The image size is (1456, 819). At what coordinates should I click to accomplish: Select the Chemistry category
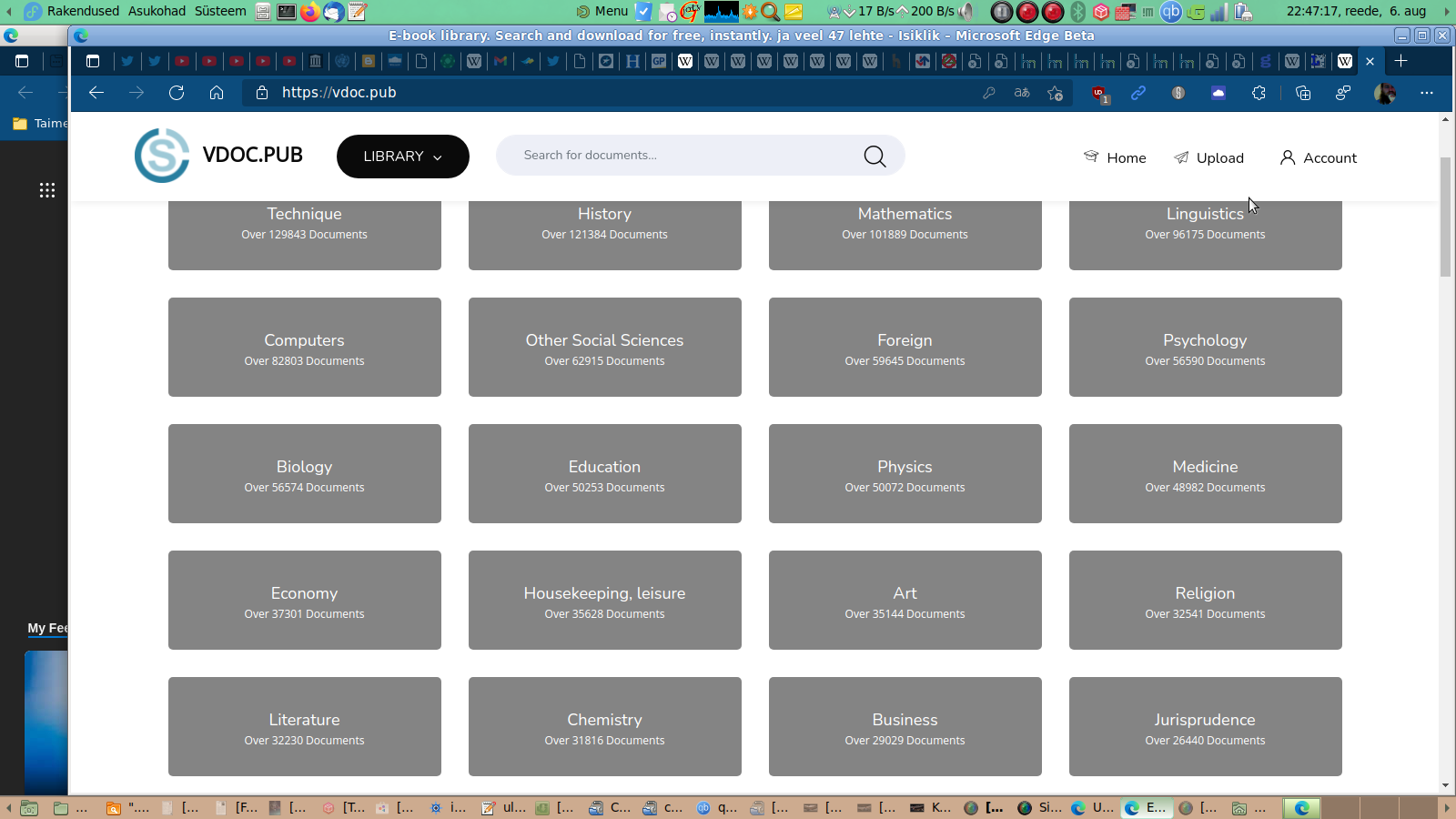coord(605,727)
